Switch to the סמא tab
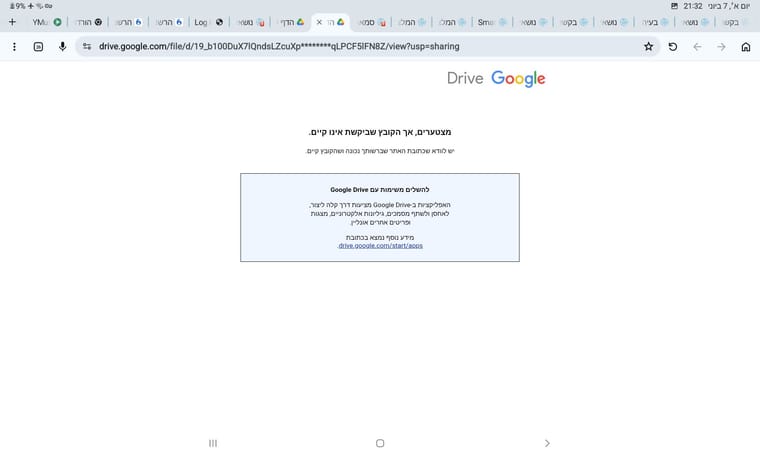This screenshot has height=456, width=760. 371,22
